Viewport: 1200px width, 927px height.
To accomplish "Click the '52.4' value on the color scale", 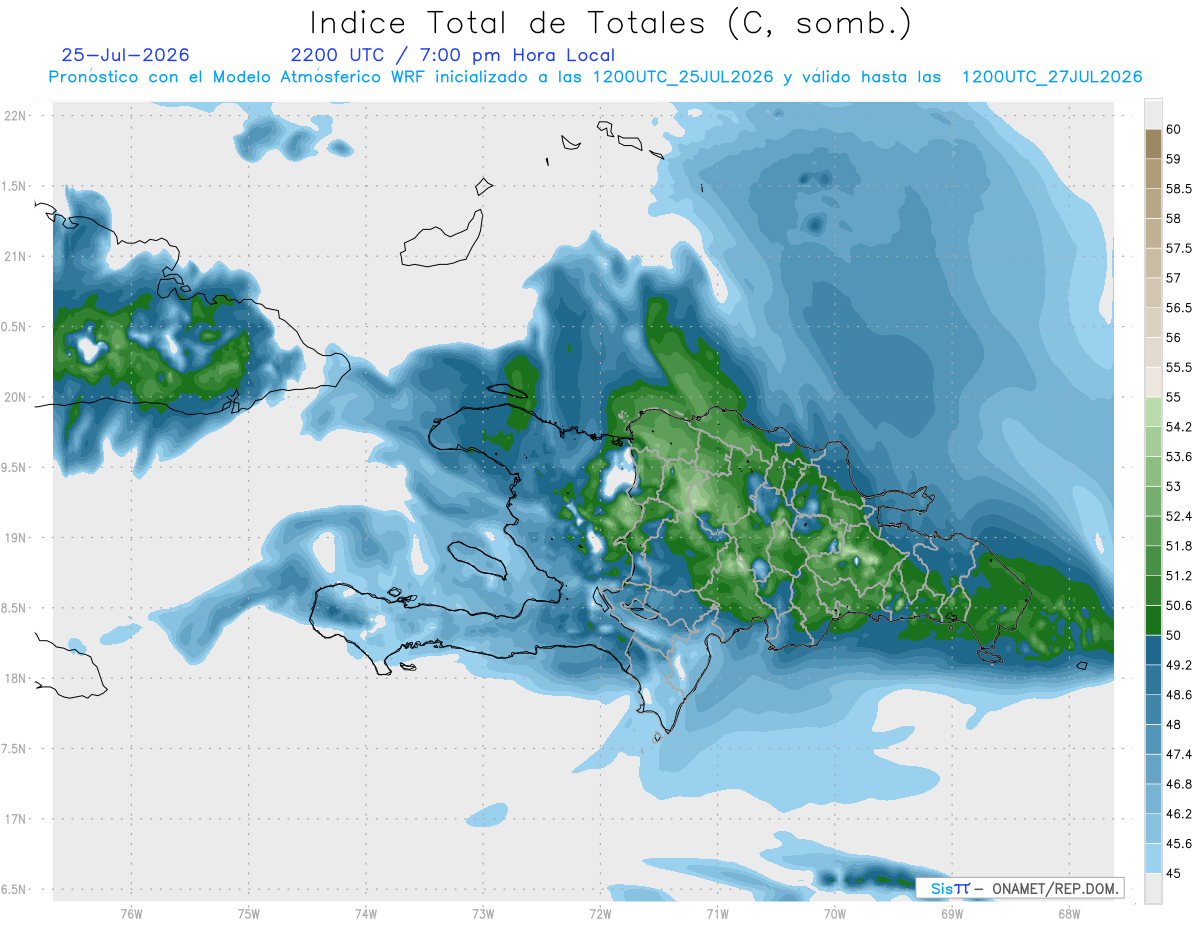I will pos(1180,516).
